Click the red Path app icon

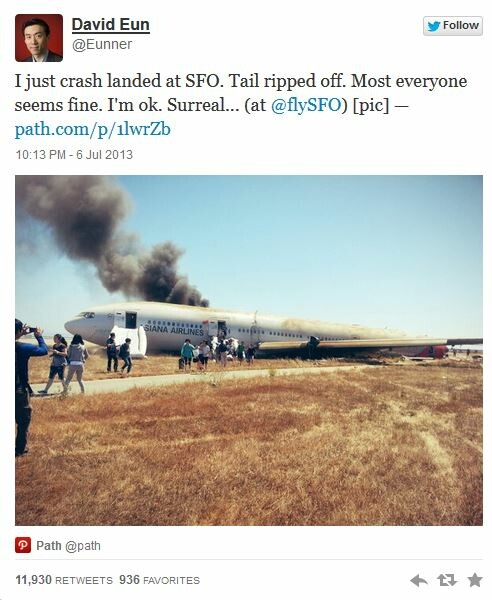coord(23,545)
